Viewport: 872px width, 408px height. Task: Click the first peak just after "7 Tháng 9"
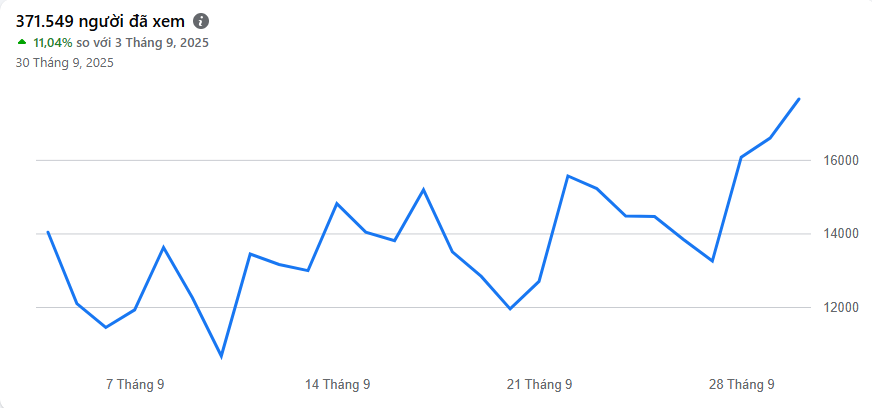(163, 247)
